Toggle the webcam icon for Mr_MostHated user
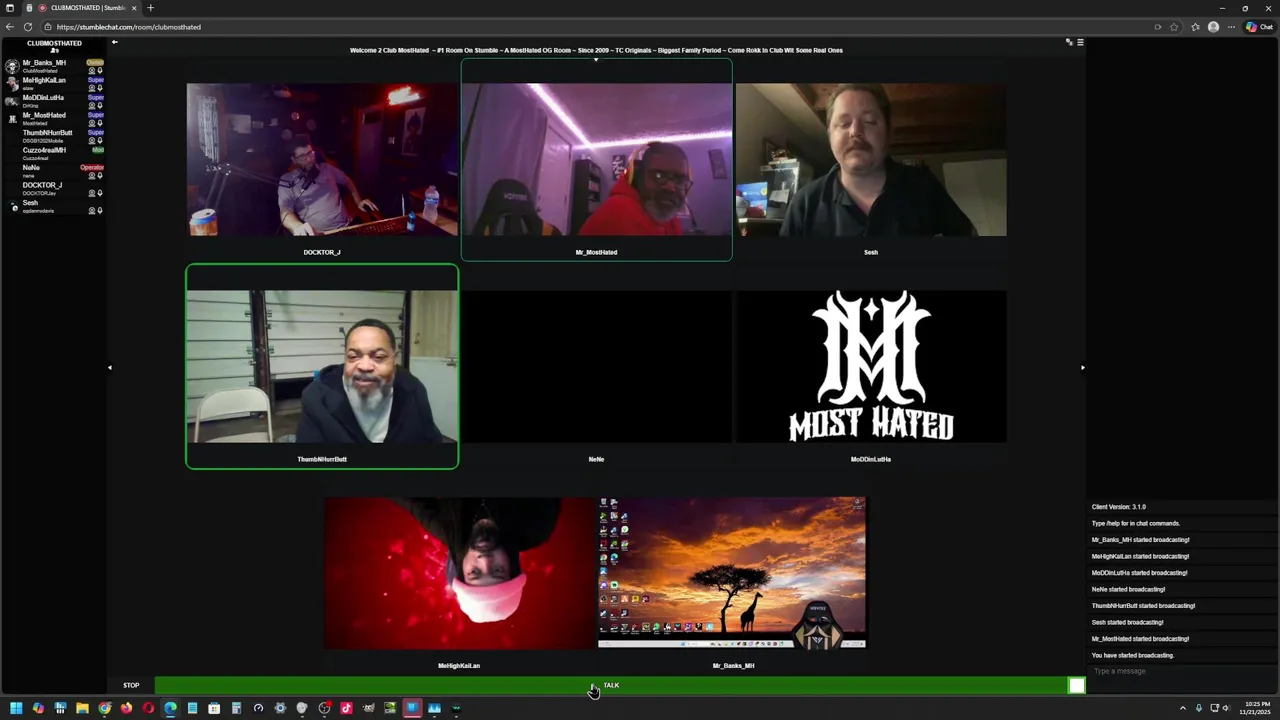This screenshot has height=720, width=1280. pos(92,123)
